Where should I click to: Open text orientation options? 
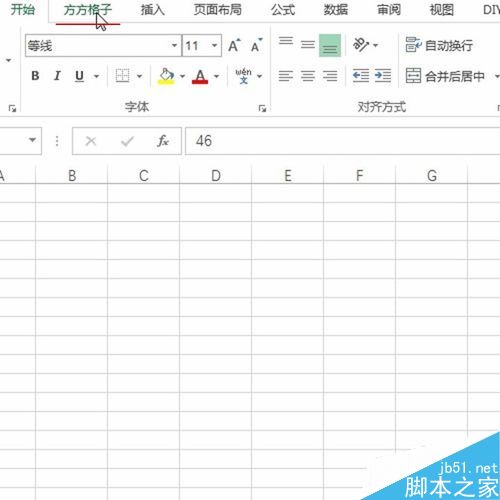tap(365, 45)
